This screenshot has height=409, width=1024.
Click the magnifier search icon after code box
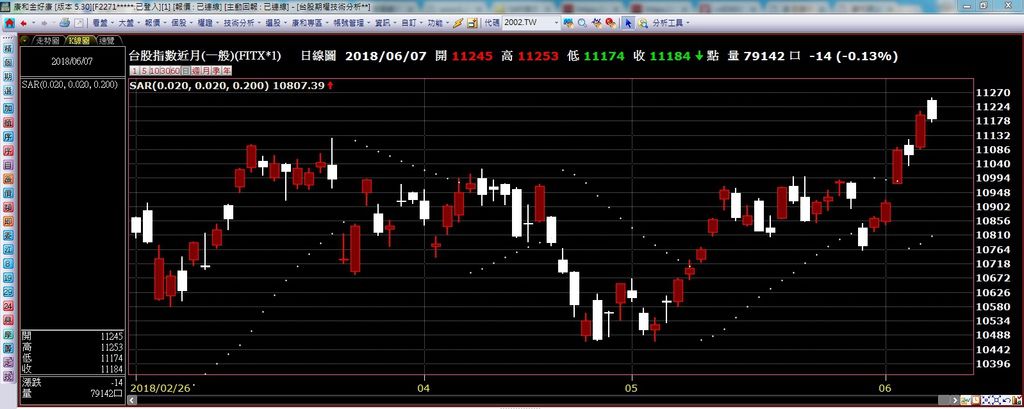(x=582, y=23)
